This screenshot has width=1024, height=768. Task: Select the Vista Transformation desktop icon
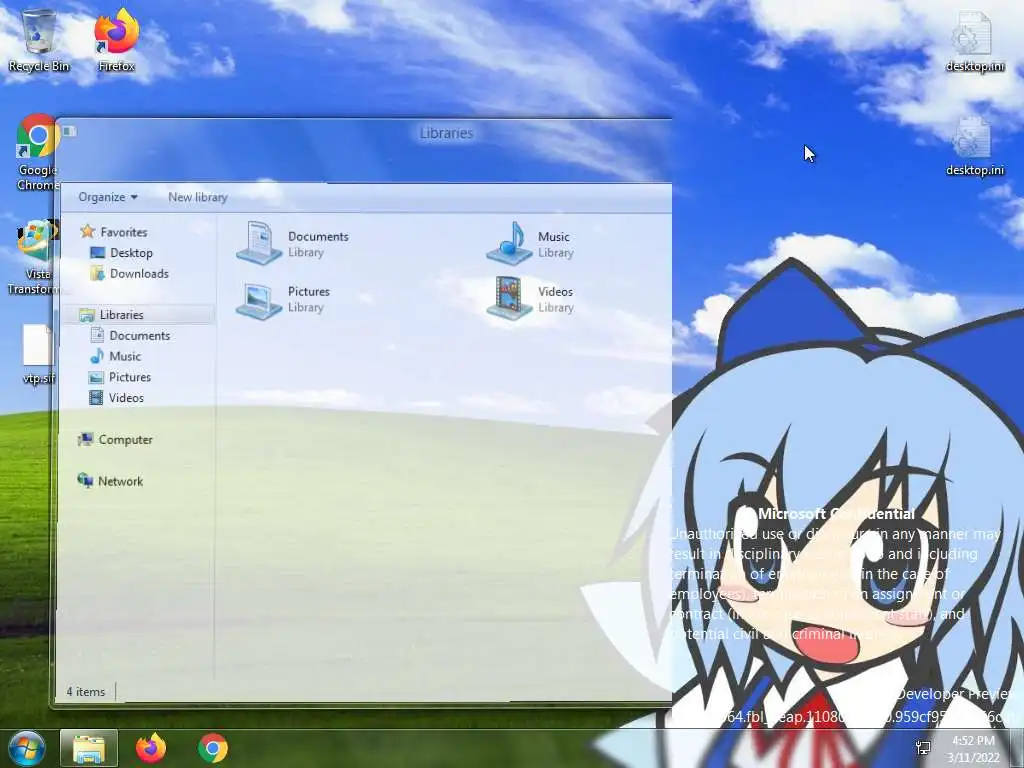coord(34,257)
